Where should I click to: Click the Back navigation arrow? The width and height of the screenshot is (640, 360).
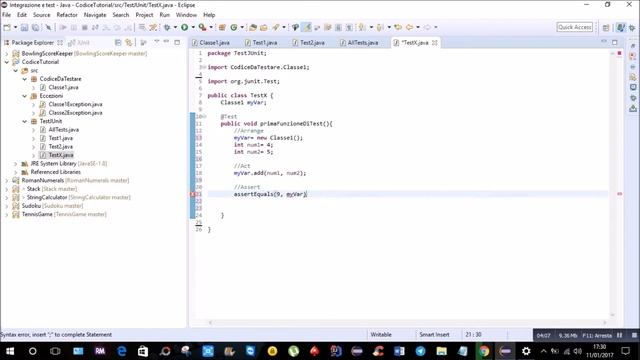pos(409,27)
